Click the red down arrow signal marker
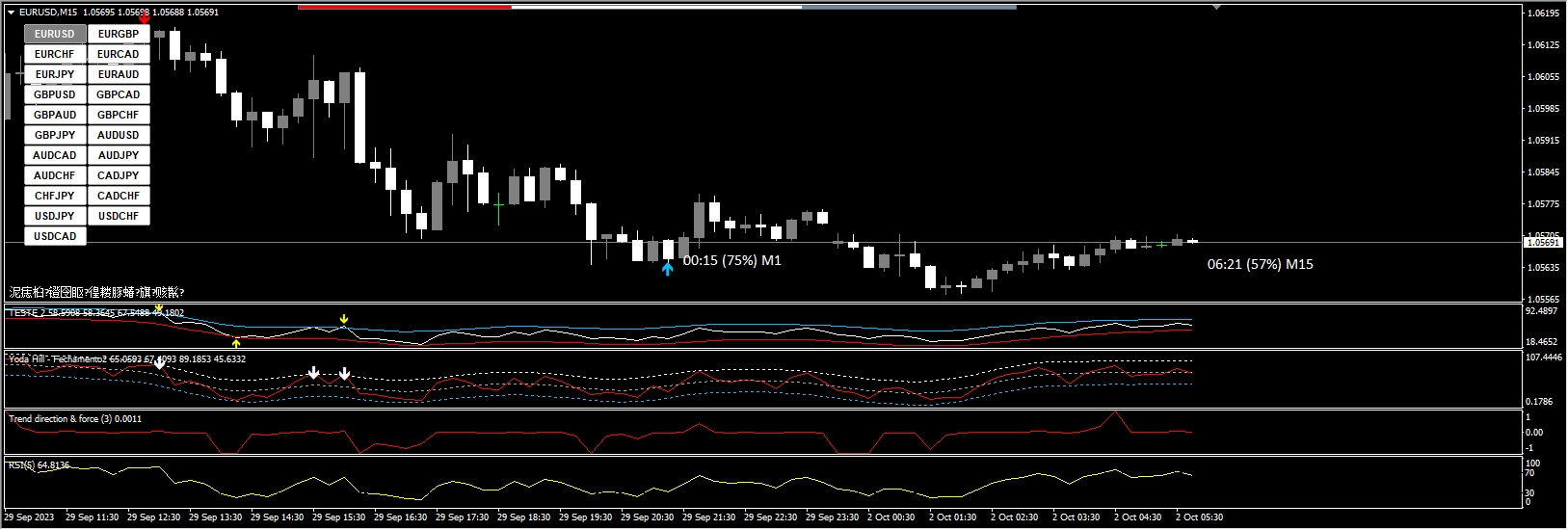Viewport: 1568px width, 530px height. tap(144, 18)
